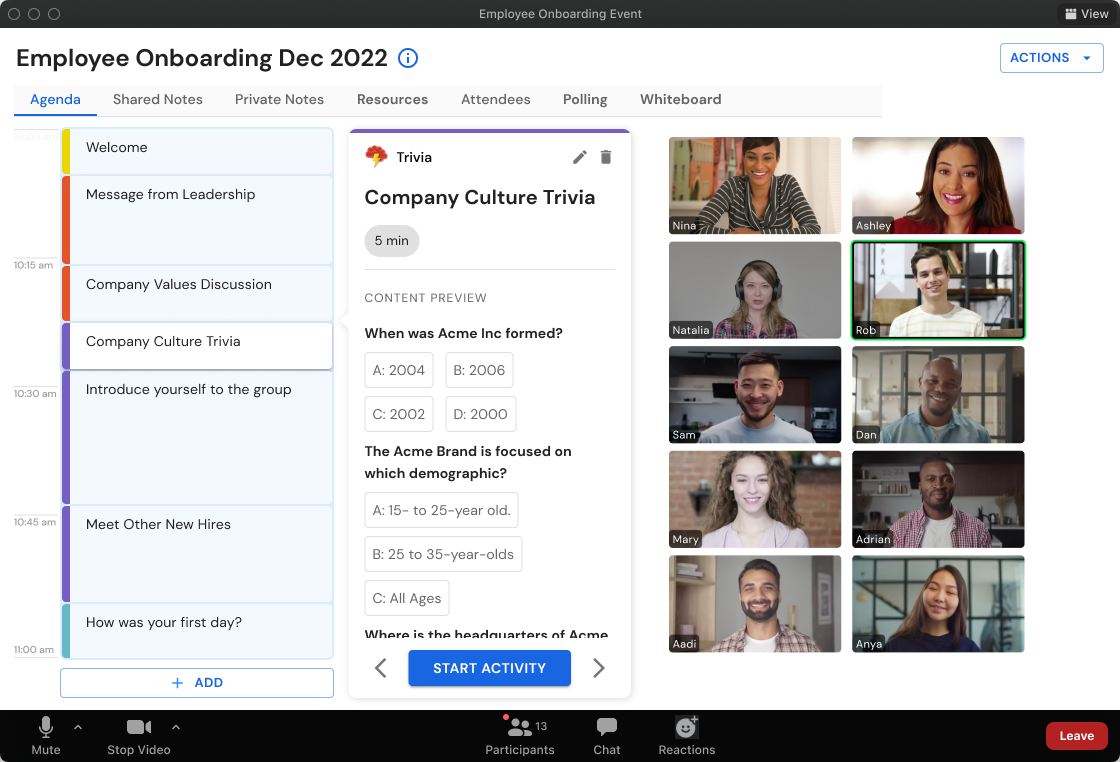Screen dimensions: 1120x762
Task: Open the Chat icon
Action: (606, 726)
